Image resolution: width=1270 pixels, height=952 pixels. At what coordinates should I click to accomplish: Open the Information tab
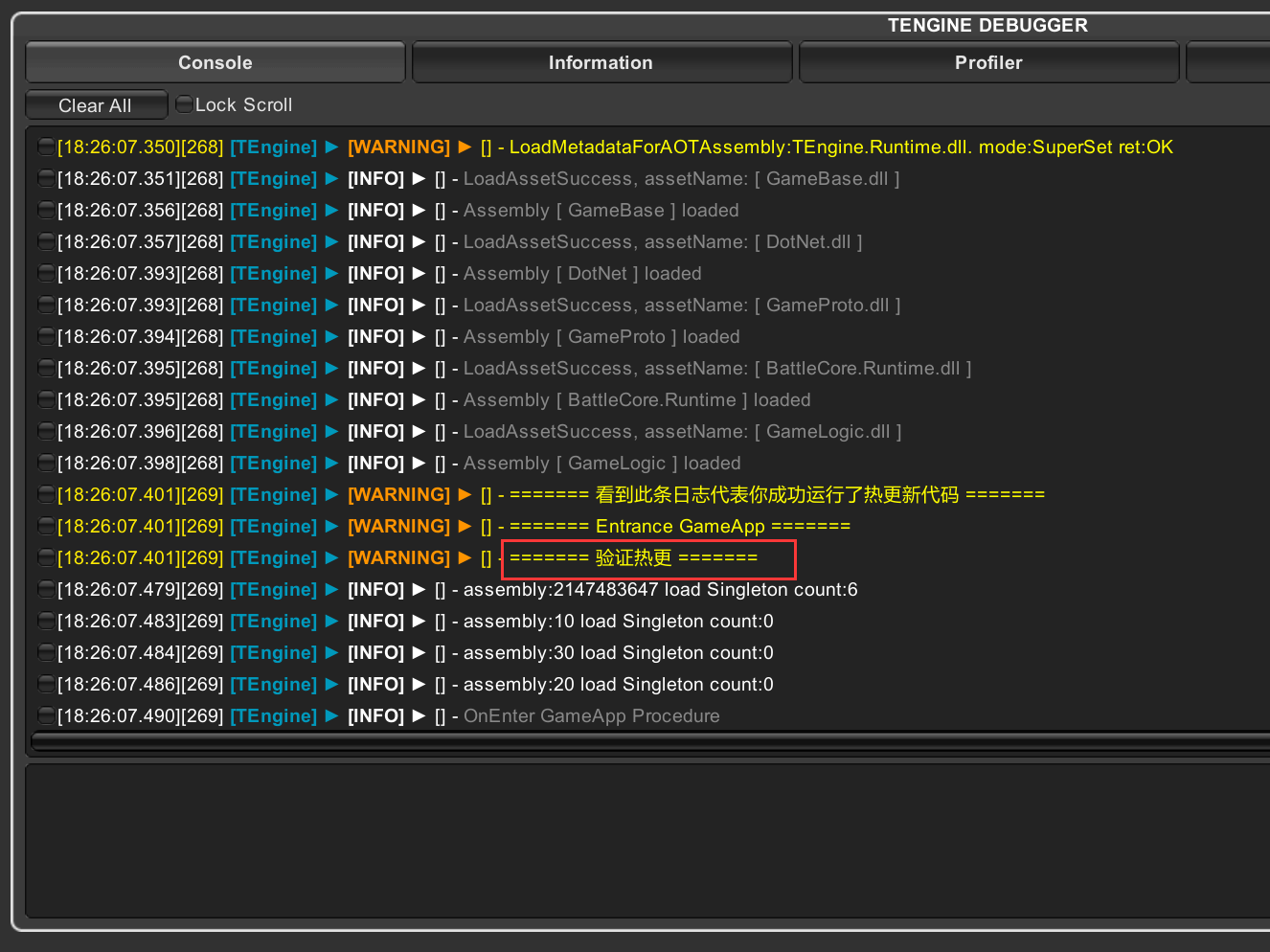[601, 63]
